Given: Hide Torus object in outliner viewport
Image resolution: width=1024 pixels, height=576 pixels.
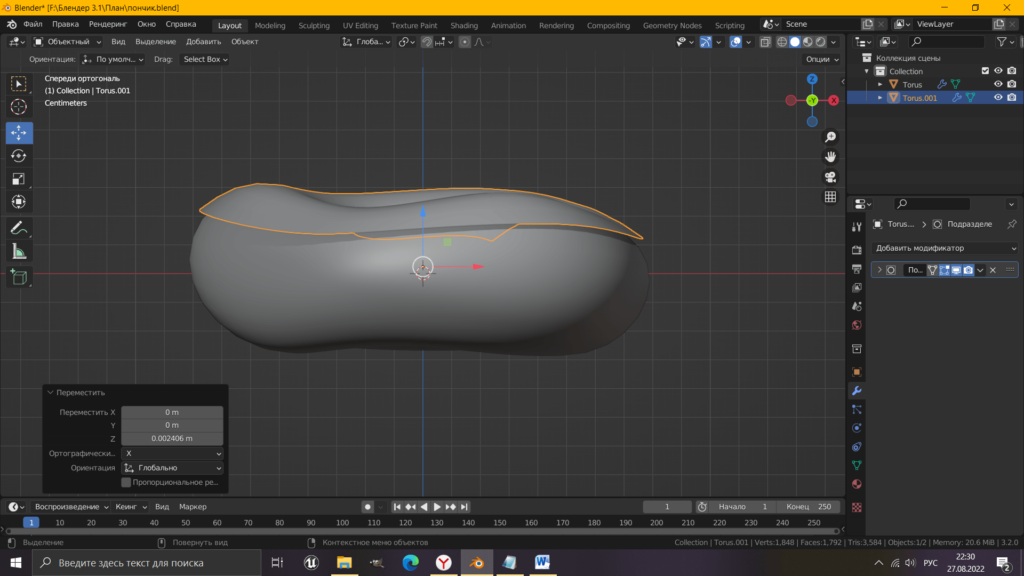Looking at the screenshot, I should 998,84.
